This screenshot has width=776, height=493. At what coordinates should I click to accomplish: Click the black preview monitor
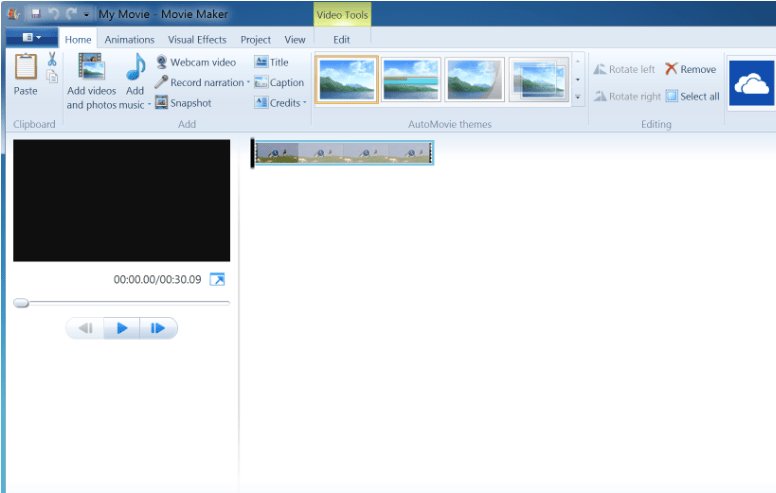point(122,200)
